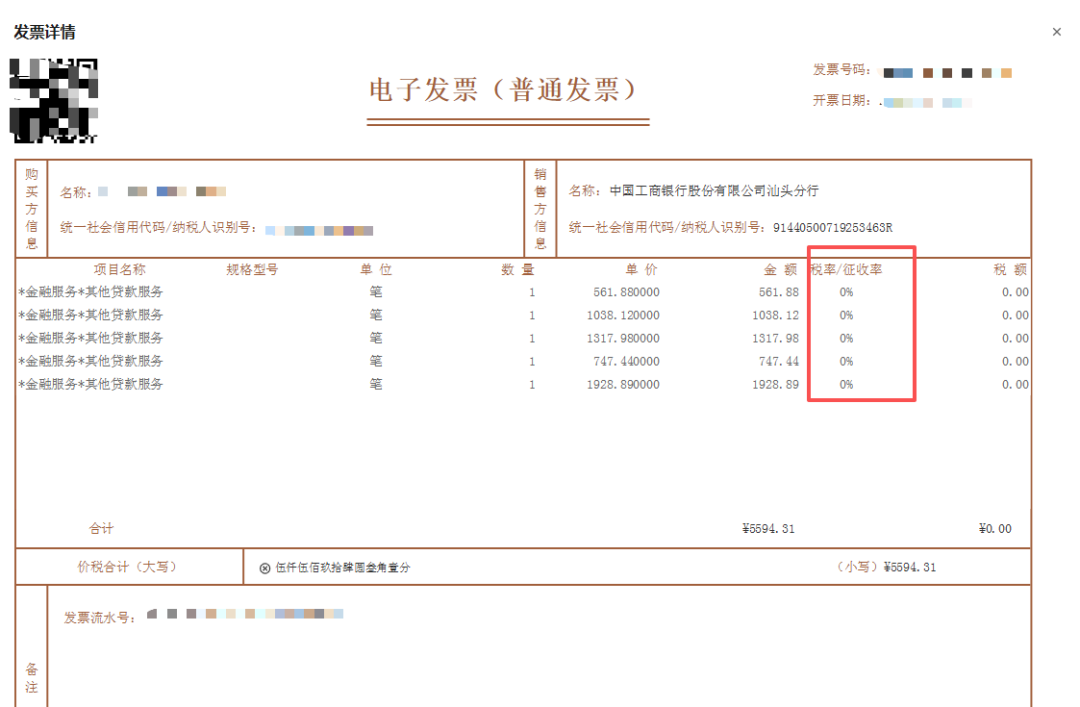Select the 发票流水号 label
The image size is (1080, 707).
98,617
